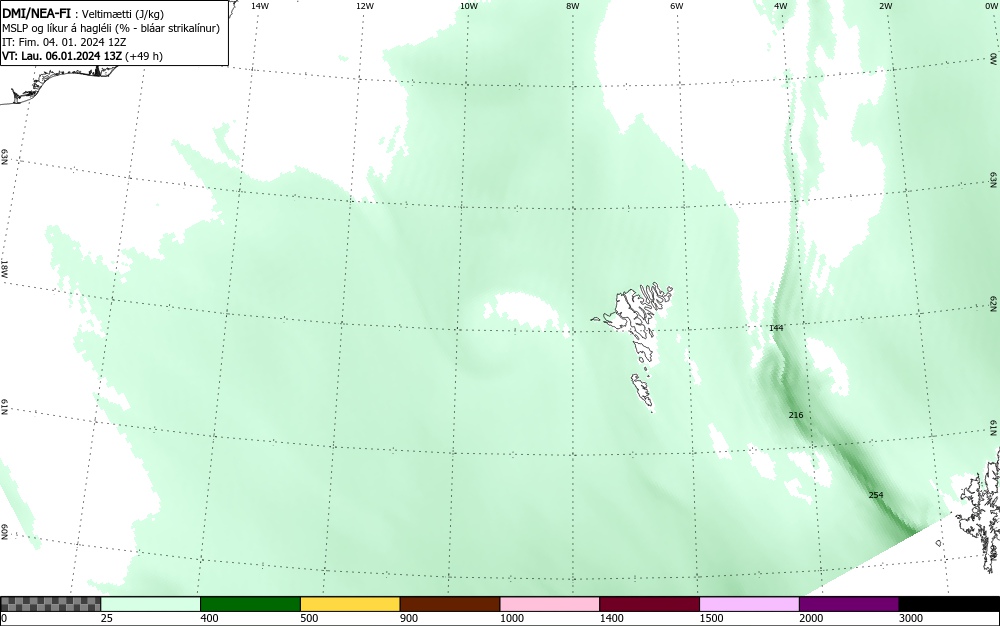Click the IT: Fim. 04. 01. 2024 12Z line

tap(64, 42)
